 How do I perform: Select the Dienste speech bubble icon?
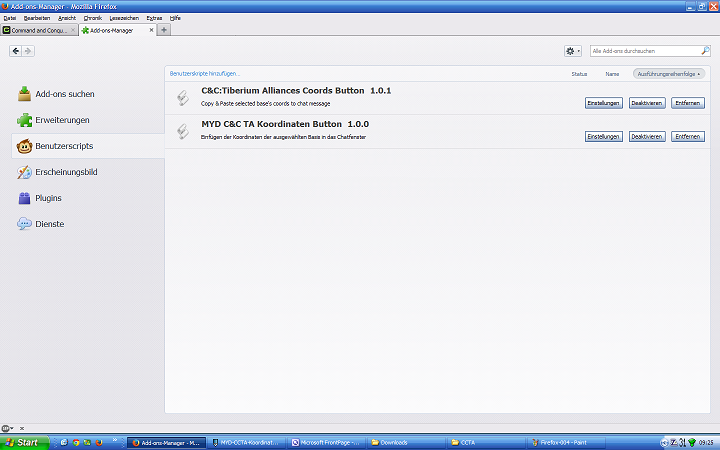click(x=24, y=224)
